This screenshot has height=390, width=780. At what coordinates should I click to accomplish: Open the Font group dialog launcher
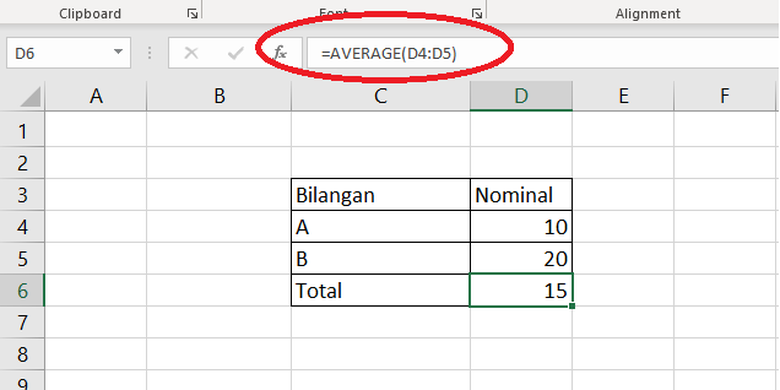(477, 13)
